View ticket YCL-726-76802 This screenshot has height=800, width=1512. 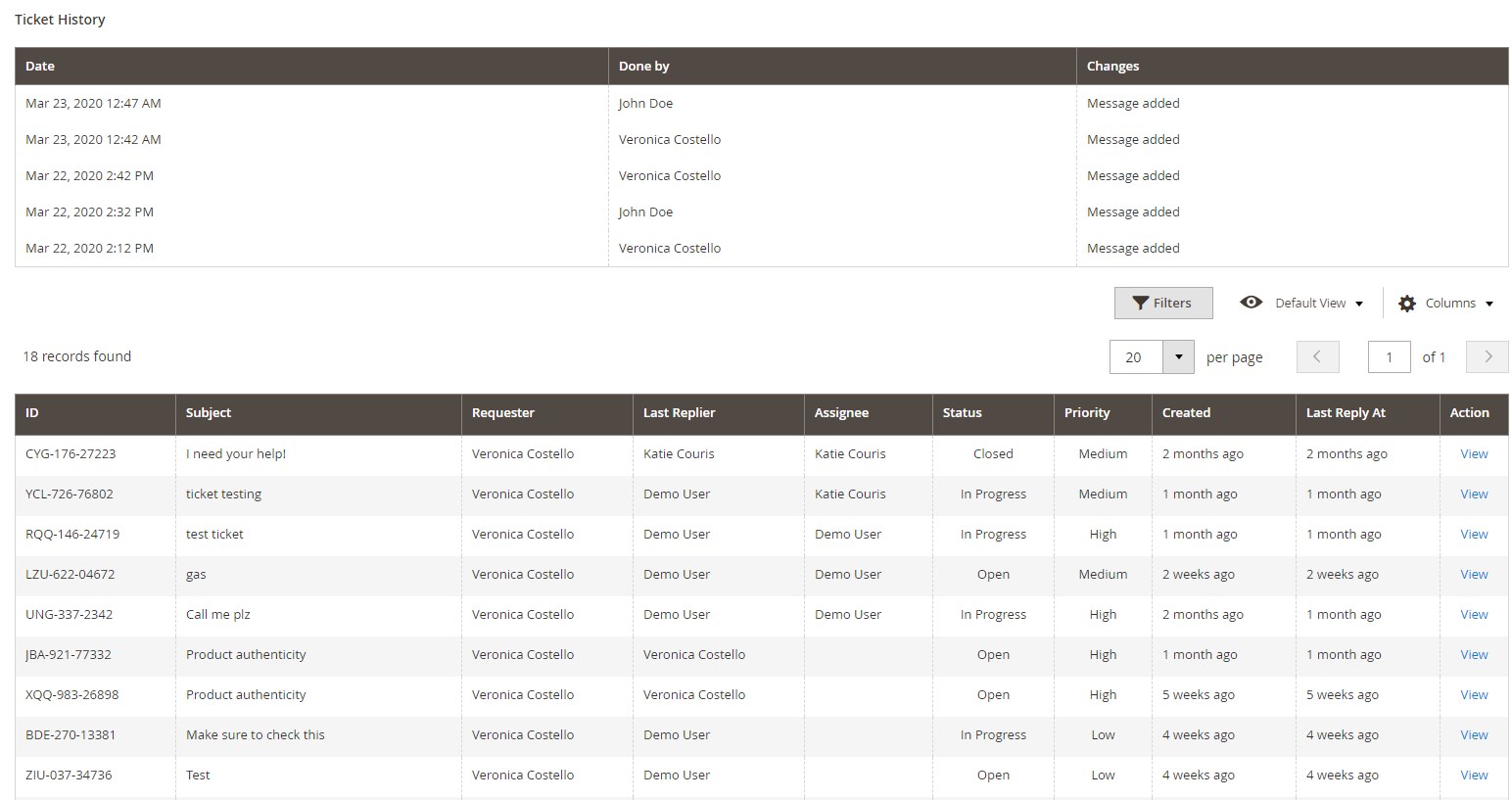click(x=1474, y=494)
